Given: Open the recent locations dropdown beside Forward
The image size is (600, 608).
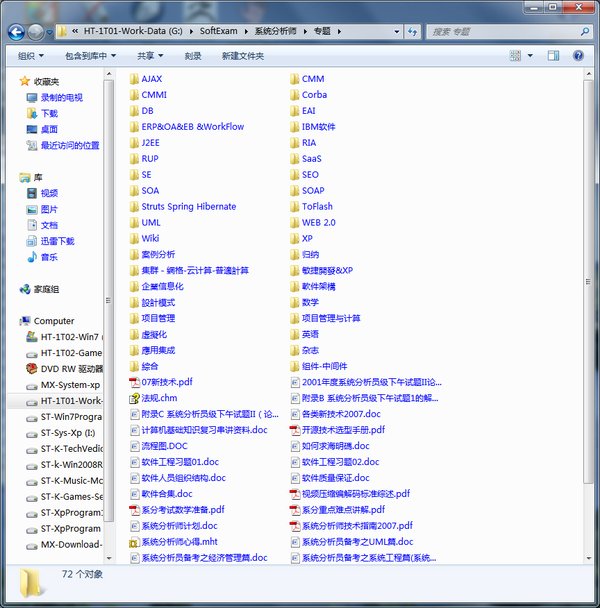Looking at the screenshot, I should 49,32.
